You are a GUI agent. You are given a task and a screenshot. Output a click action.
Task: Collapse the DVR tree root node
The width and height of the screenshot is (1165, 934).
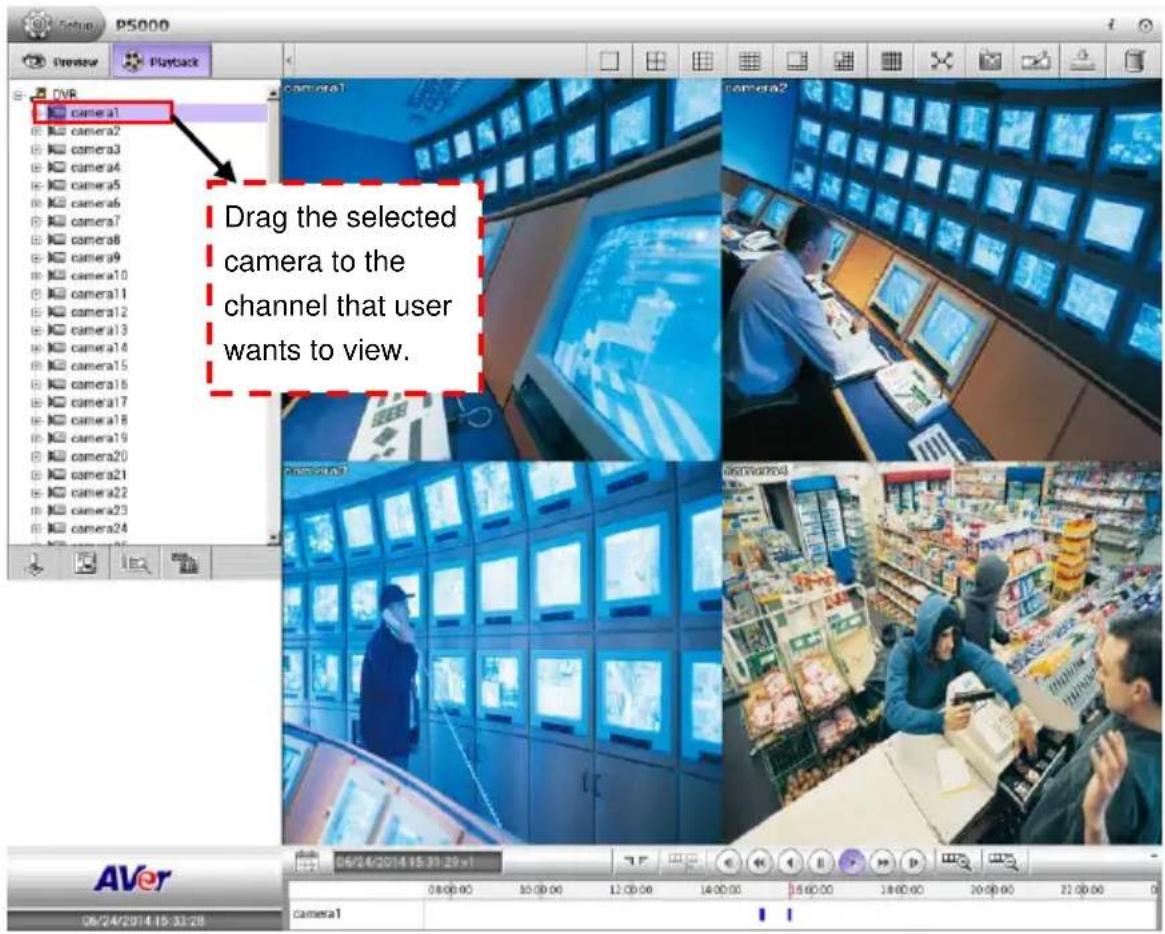coord(19,95)
